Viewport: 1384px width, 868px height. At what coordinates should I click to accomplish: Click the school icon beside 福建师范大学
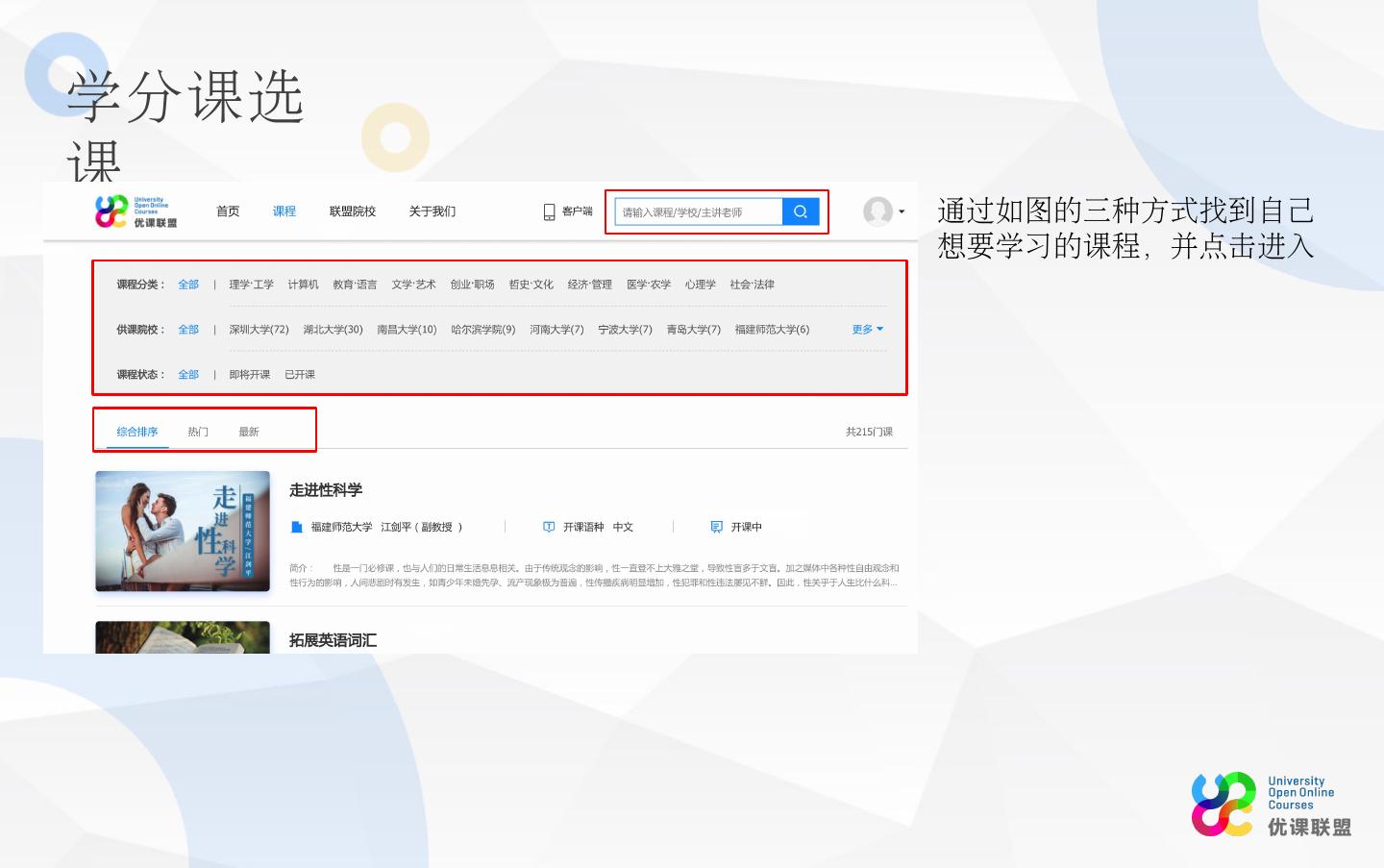coord(297,527)
